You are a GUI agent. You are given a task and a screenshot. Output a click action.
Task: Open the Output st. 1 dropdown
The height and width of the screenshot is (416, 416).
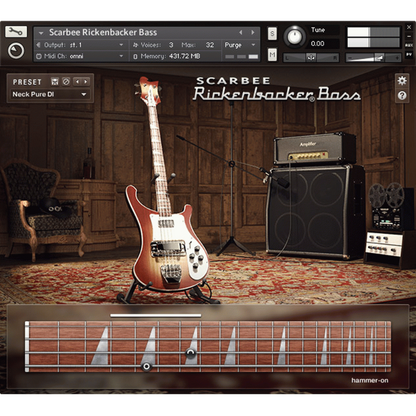(x=80, y=45)
